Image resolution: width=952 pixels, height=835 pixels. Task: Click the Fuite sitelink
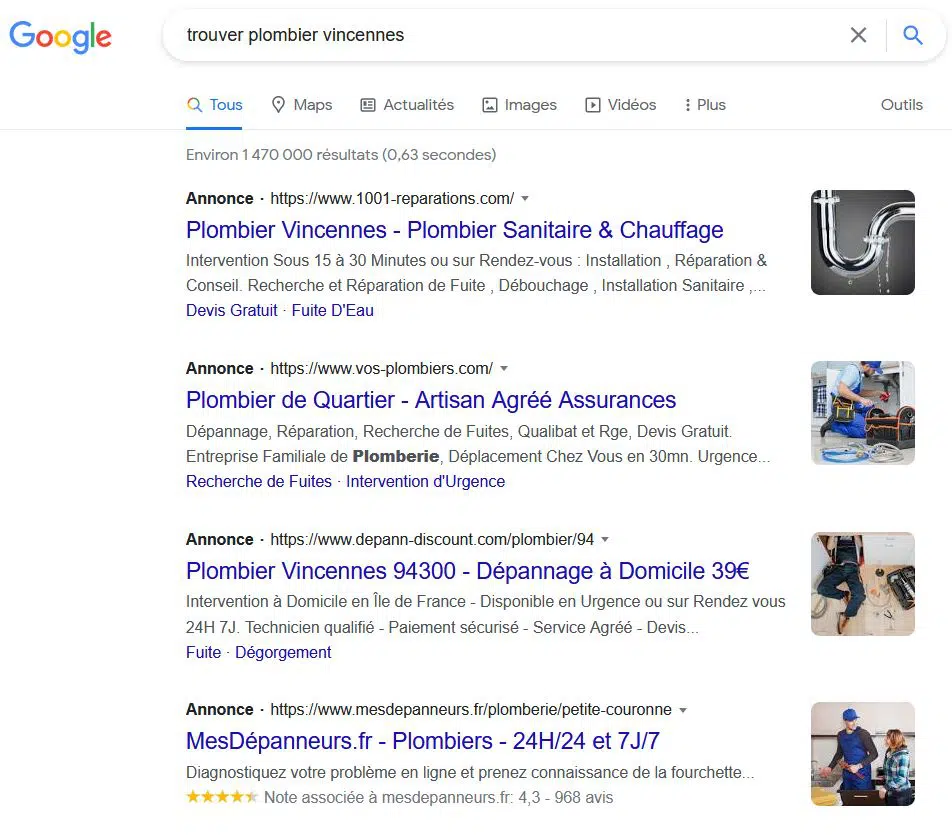point(203,652)
